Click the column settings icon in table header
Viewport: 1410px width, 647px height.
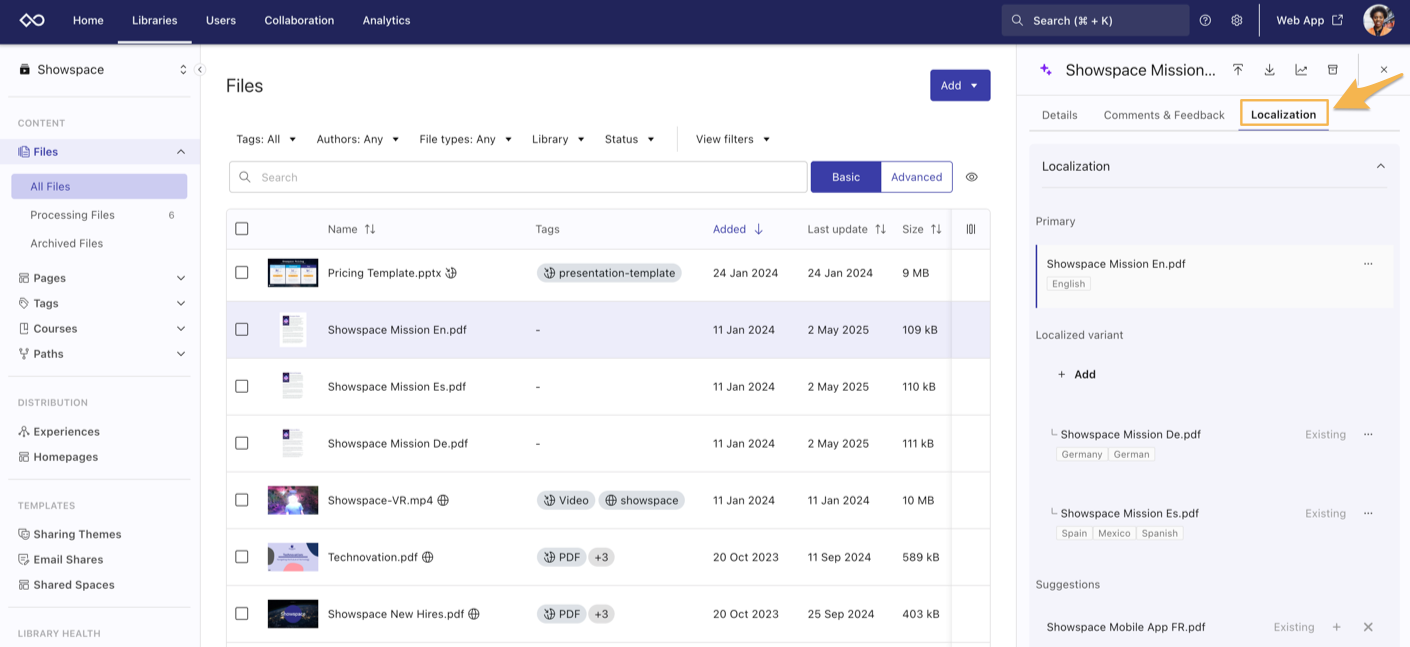[970, 229]
